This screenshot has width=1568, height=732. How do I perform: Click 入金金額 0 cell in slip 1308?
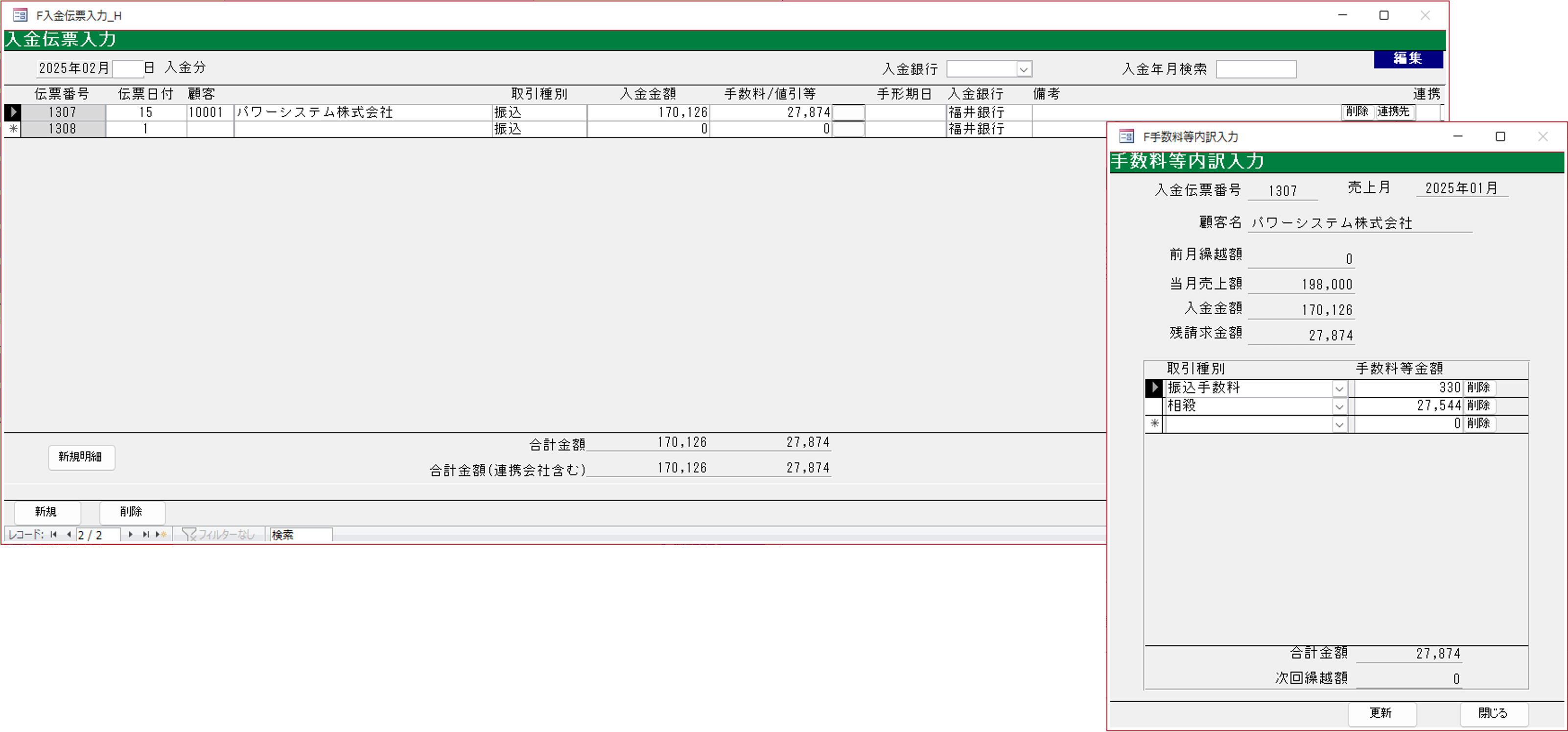(648, 129)
